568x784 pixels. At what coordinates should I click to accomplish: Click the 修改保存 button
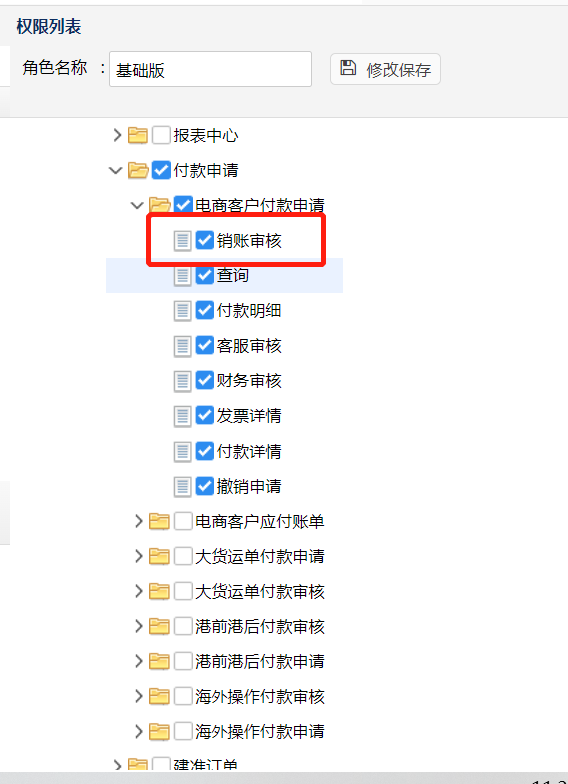pyautogui.click(x=385, y=69)
